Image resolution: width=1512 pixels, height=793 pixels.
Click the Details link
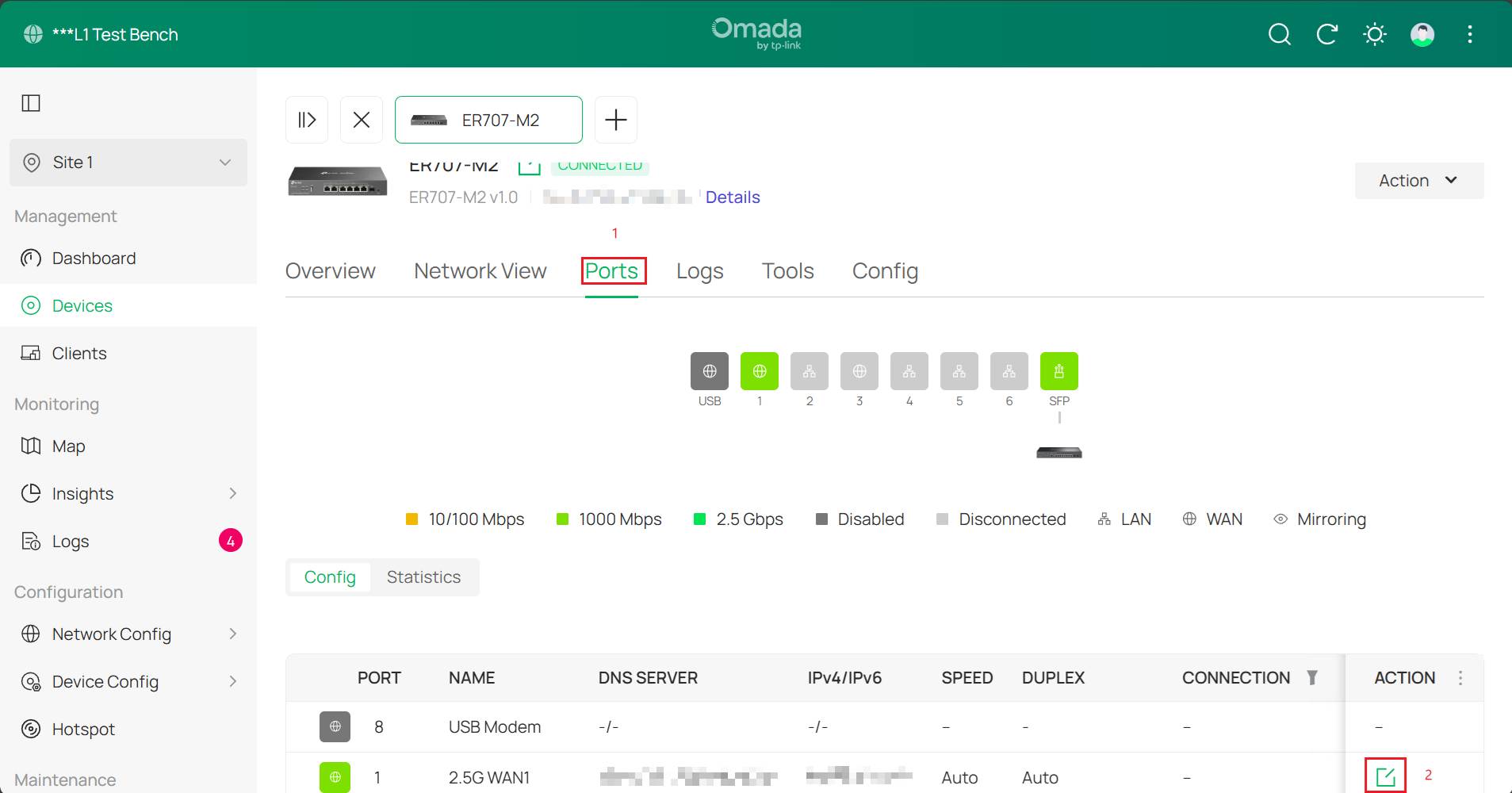click(733, 197)
